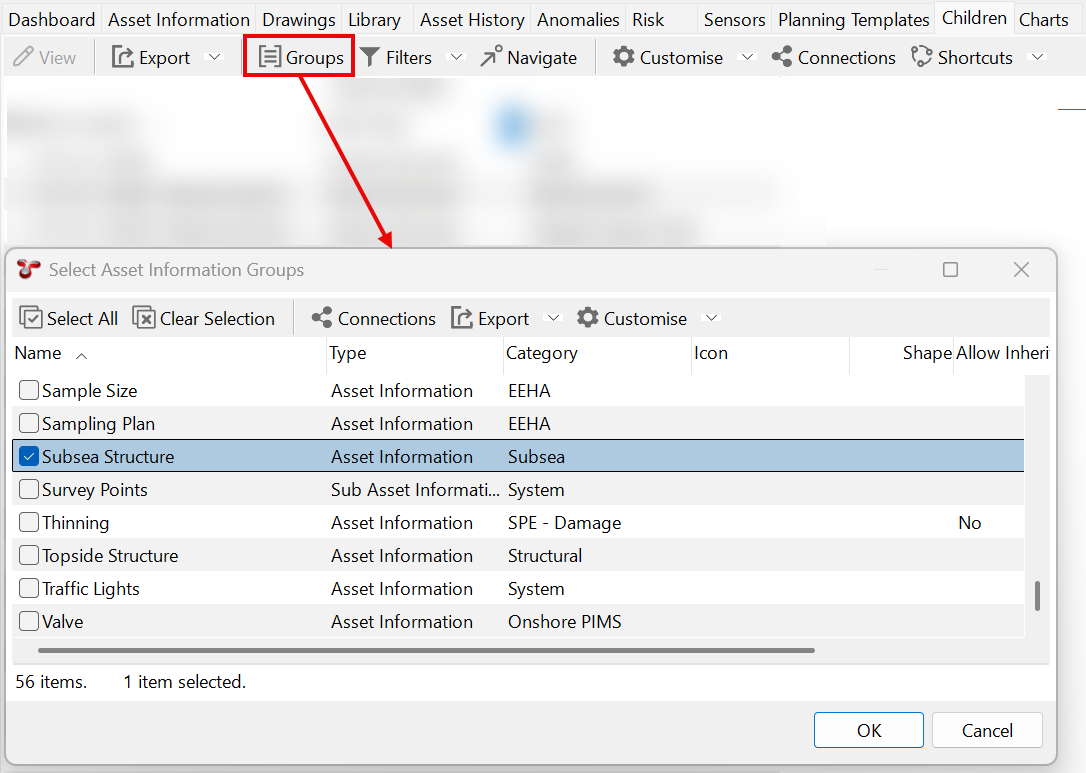
Task: Click the No value in Thinning row
Action: (970, 522)
